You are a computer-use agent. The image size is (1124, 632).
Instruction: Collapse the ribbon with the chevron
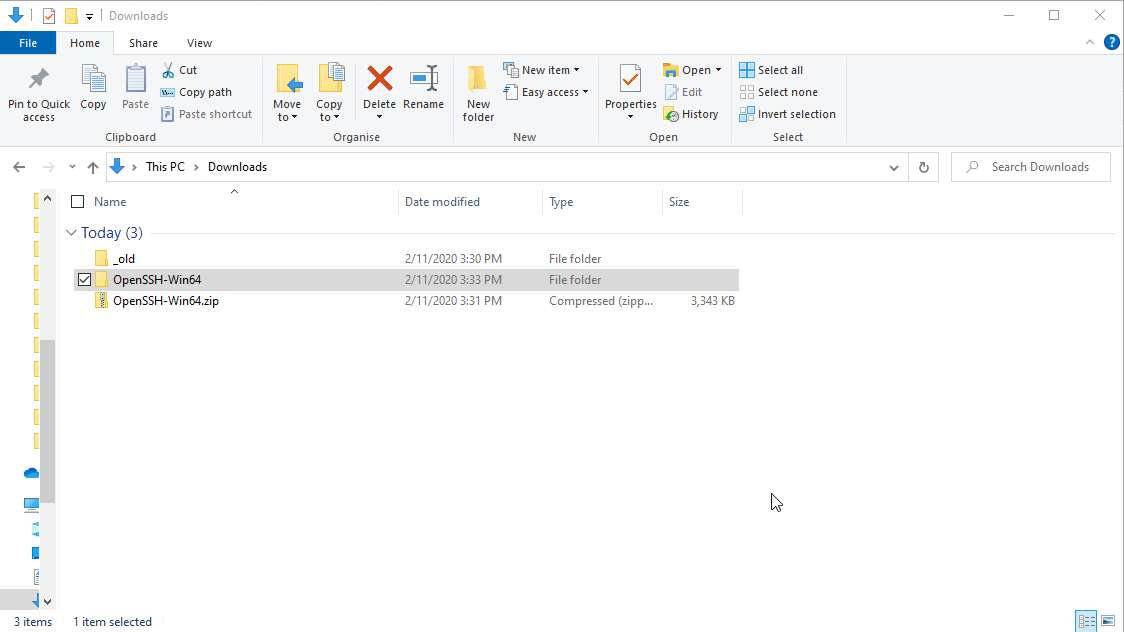(1090, 43)
